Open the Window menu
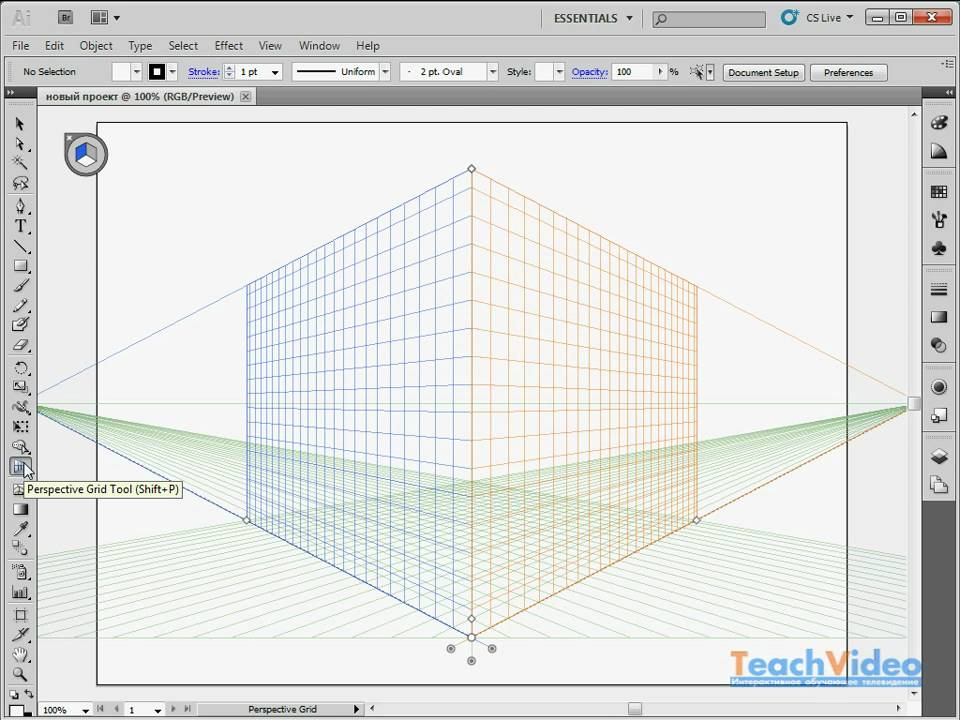Screen dimensions: 960x720 (319, 46)
